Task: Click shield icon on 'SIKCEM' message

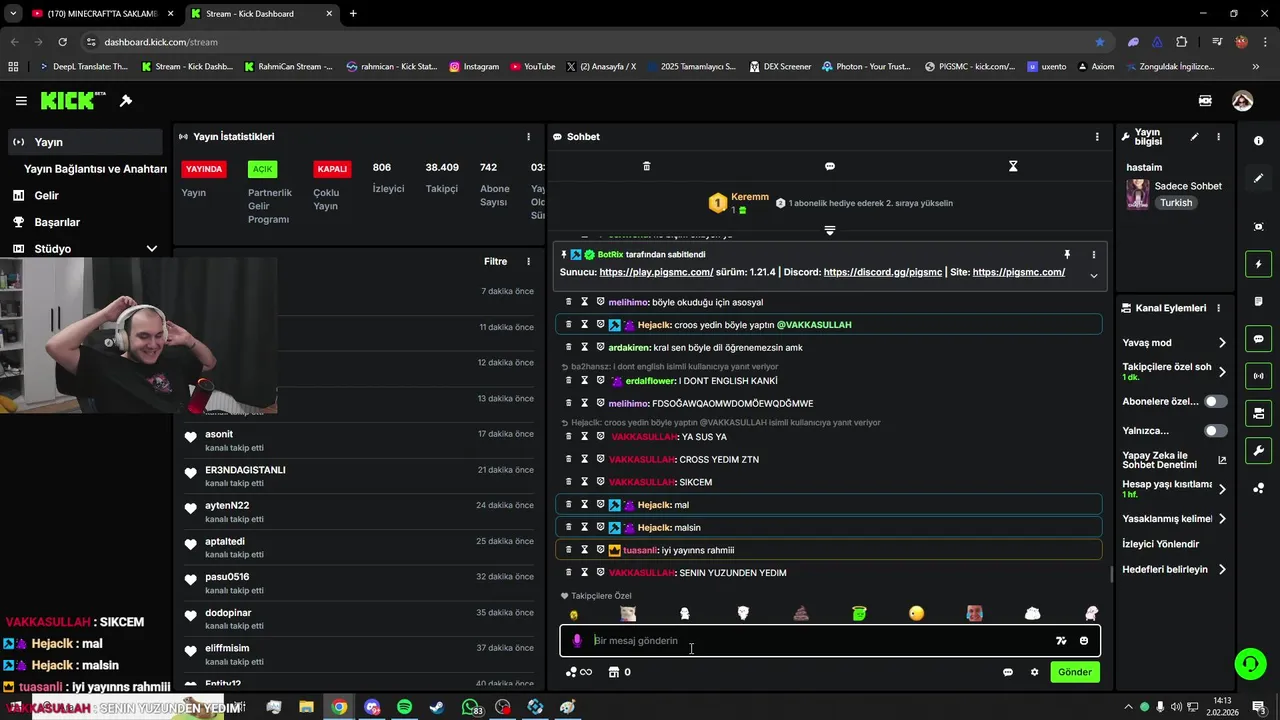Action: pyautogui.click(x=601, y=482)
